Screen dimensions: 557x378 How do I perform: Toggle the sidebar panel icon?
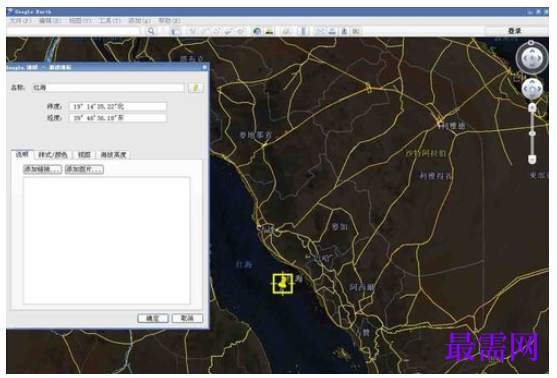point(175,31)
